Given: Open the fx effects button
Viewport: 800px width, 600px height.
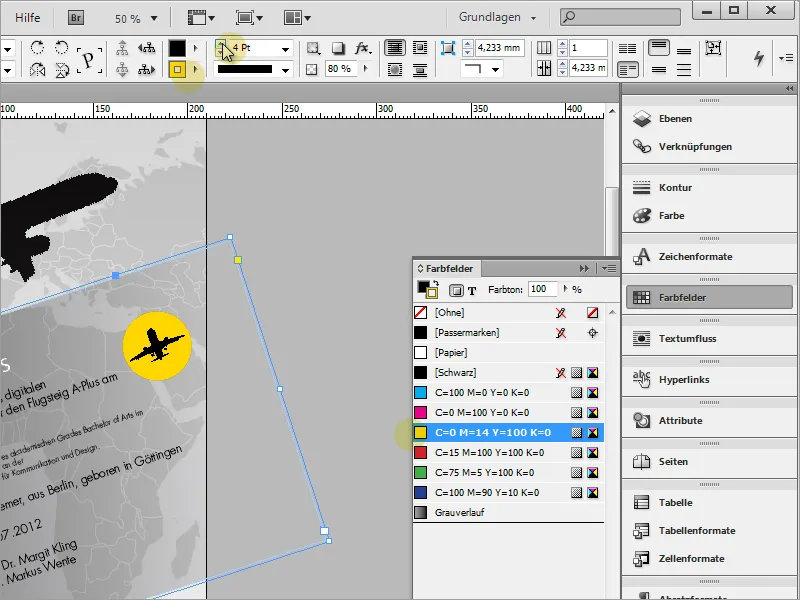Looking at the screenshot, I should (363, 48).
